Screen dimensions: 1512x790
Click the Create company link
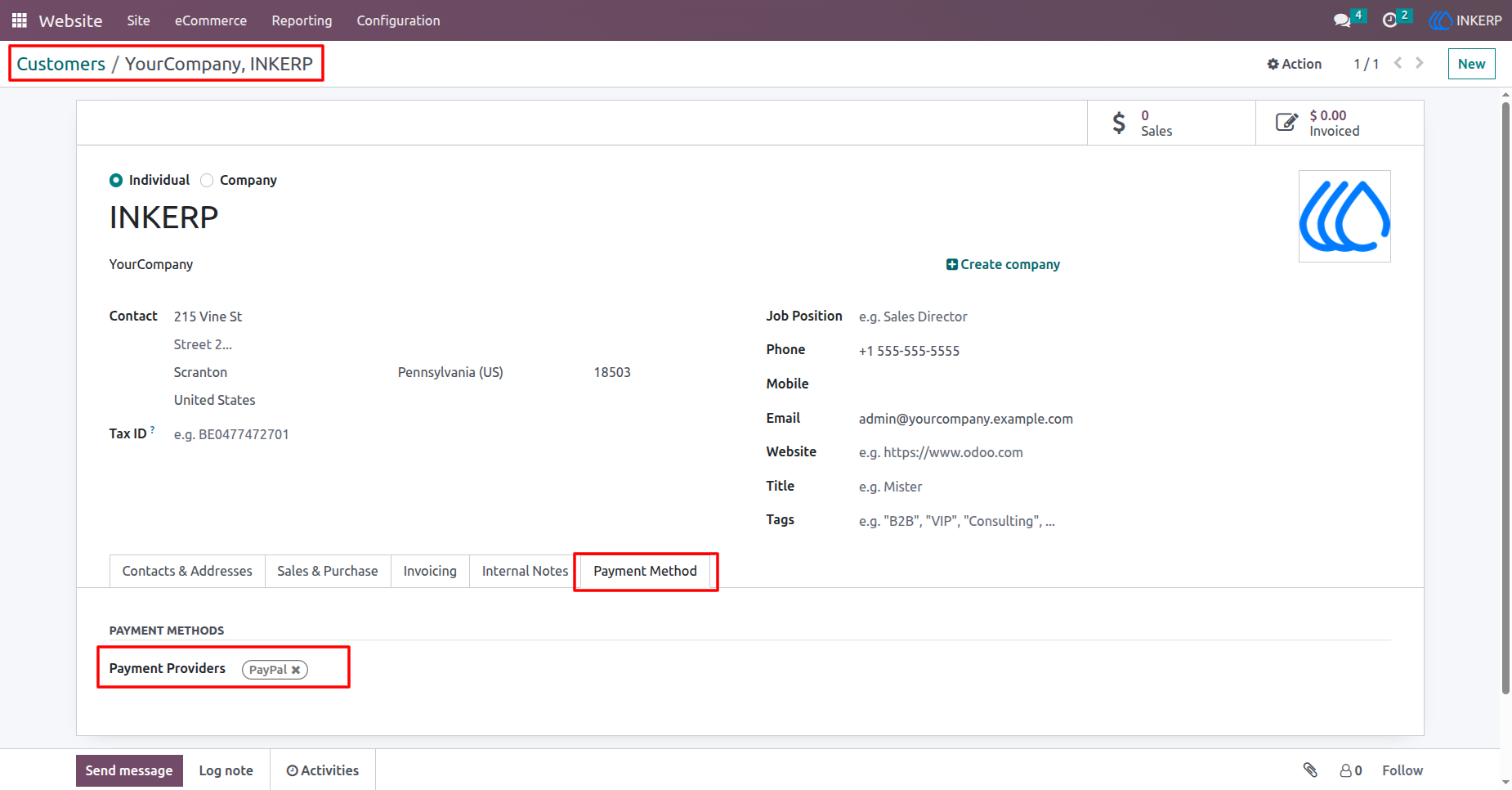pyautogui.click(x=1003, y=264)
